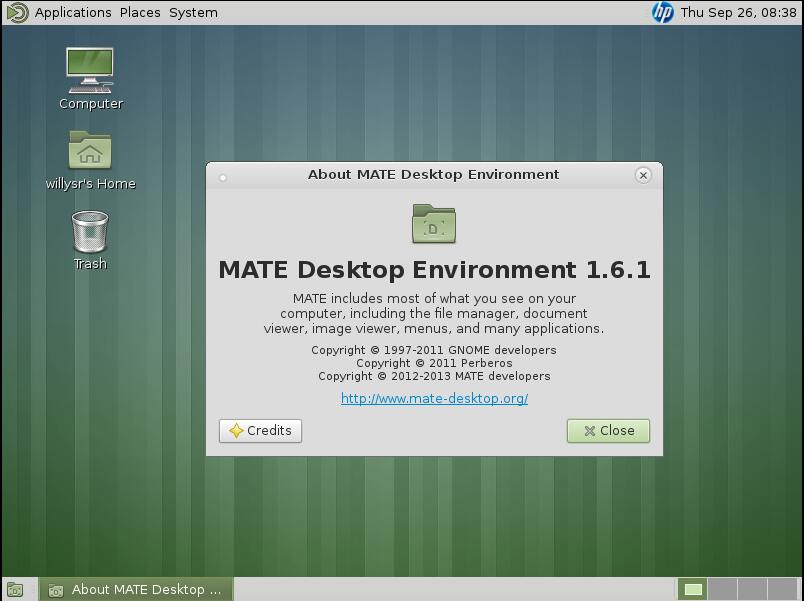The image size is (804, 601).
Task: Select the Computer desktop icon
Action: click(90, 78)
